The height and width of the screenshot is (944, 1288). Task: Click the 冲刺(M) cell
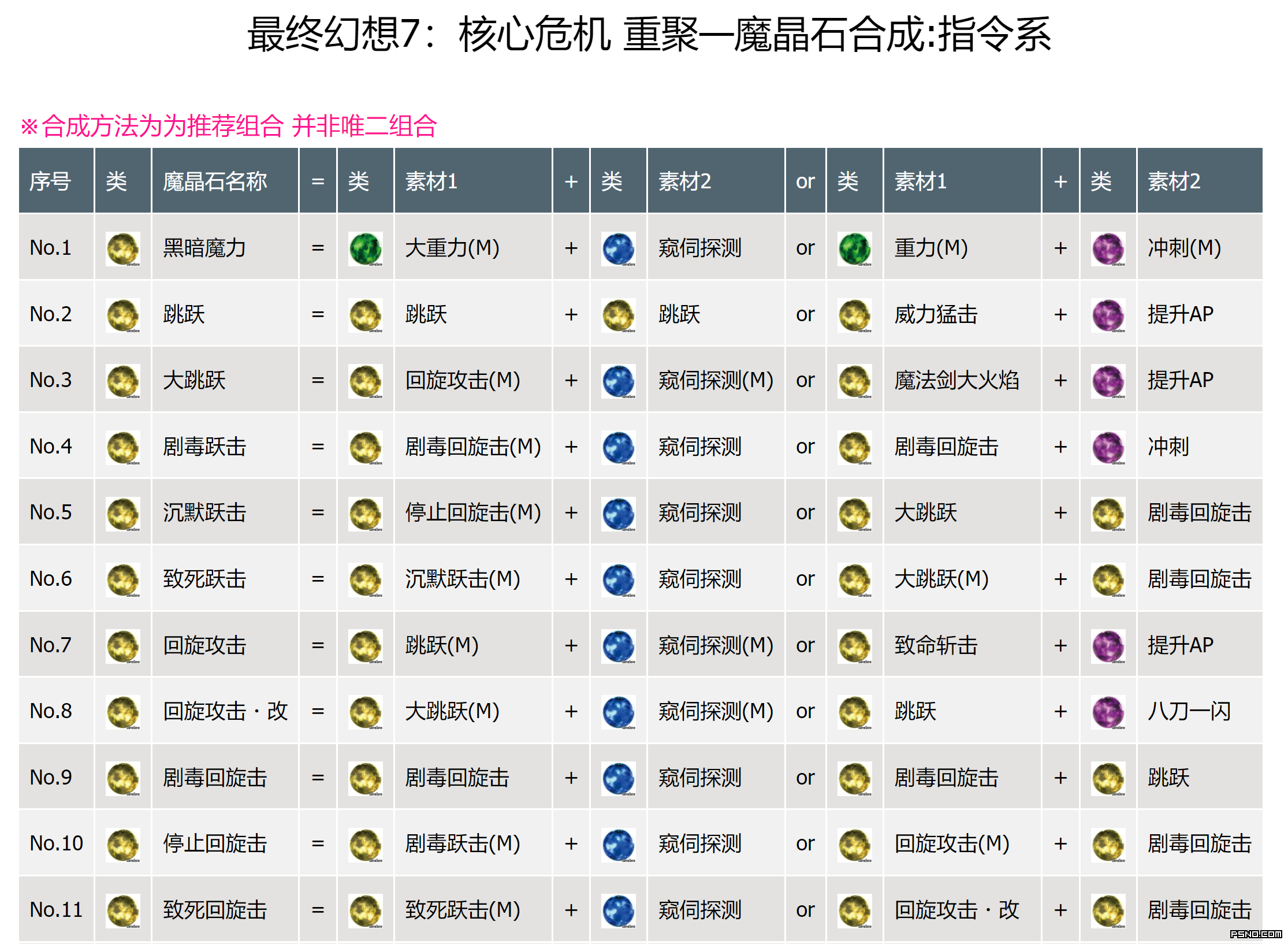pyautogui.click(x=1200, y=247)
